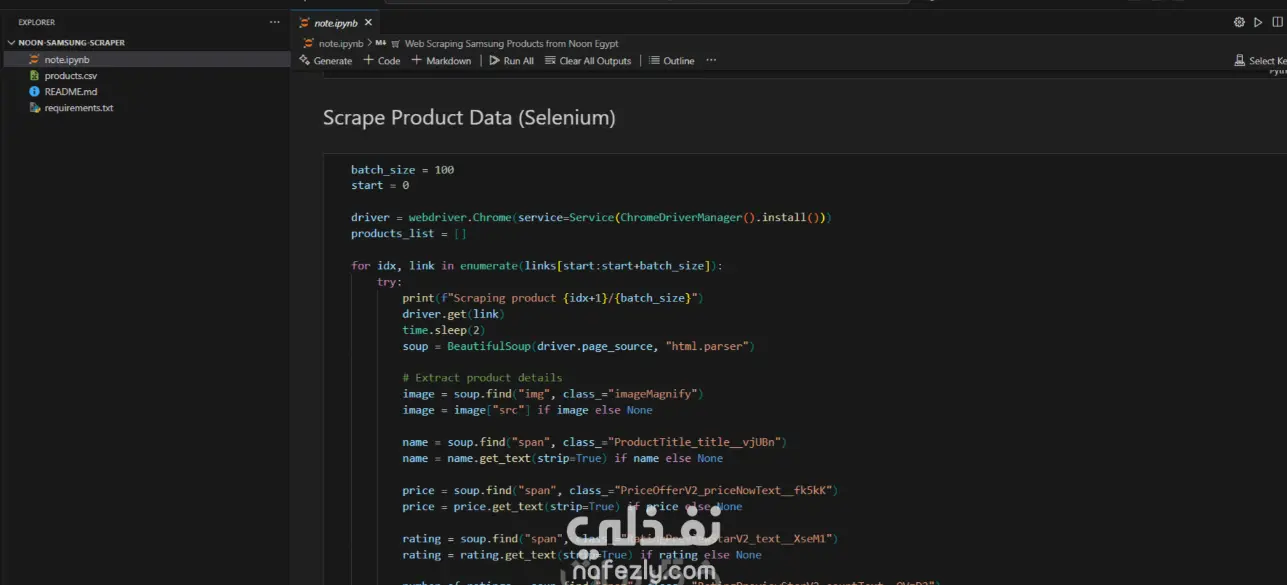The width and height of the screenshot is (1287, 585).
Task: Click the EXPLORER panel title
Action: click(37, 22)
